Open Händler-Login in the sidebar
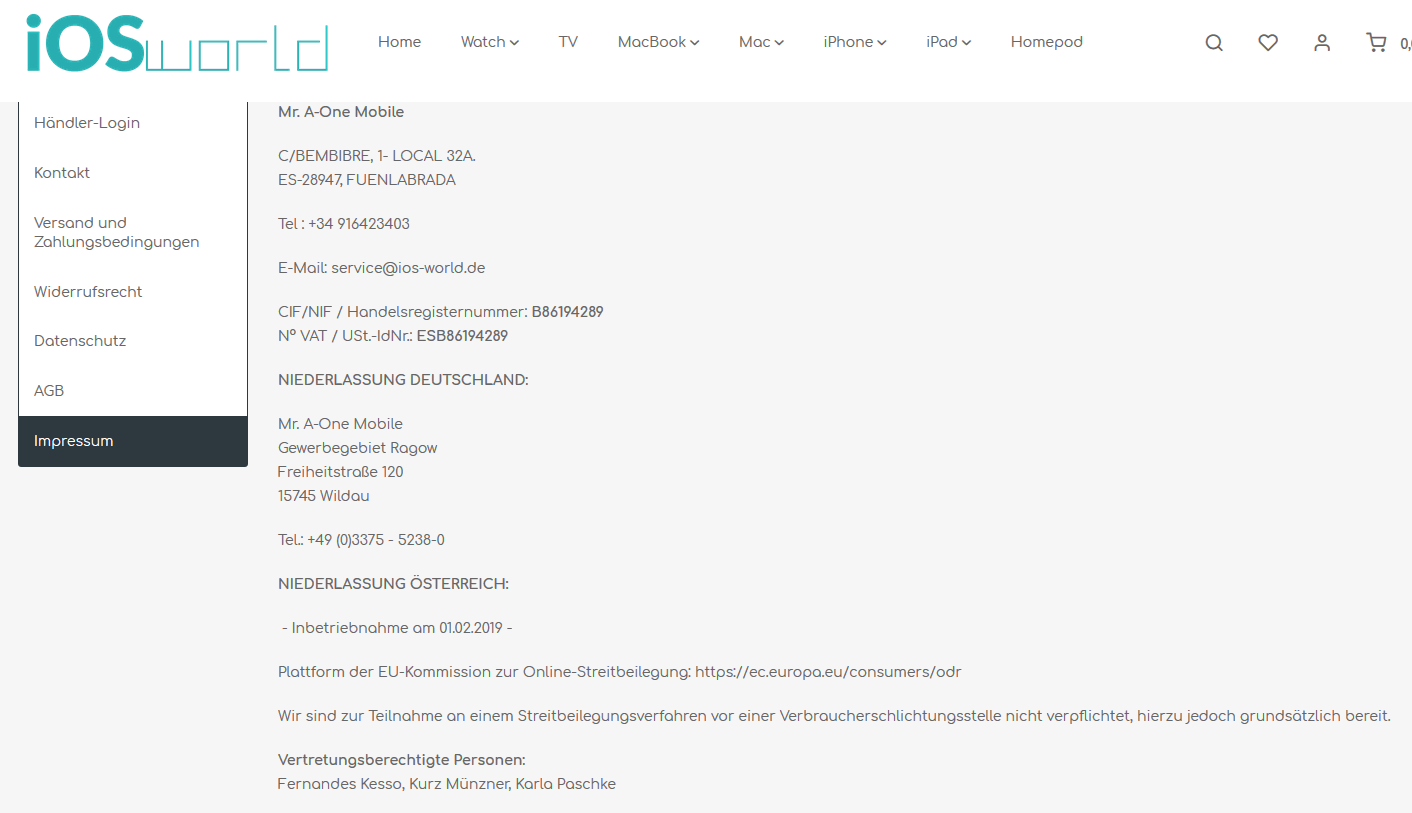Viewport: 1412px width, 813px height. tap(133, 123)
